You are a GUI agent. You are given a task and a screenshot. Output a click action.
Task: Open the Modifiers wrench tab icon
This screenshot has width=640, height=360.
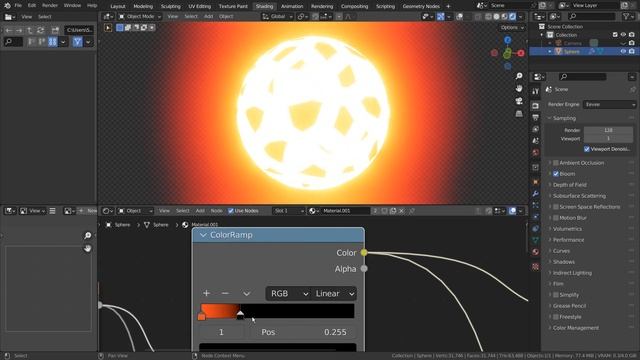[x=536, y=194]
